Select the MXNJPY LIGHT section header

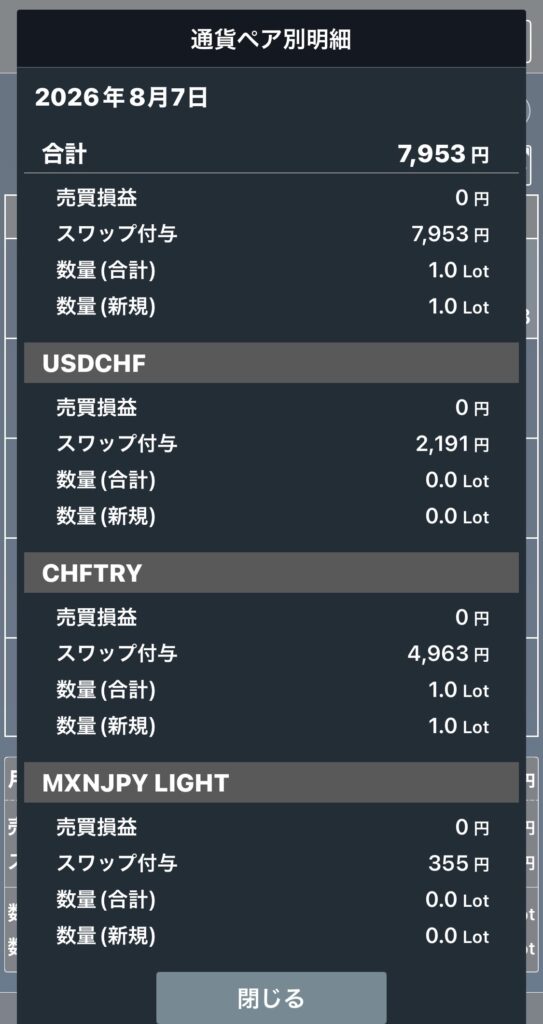(x=271, y=782)
